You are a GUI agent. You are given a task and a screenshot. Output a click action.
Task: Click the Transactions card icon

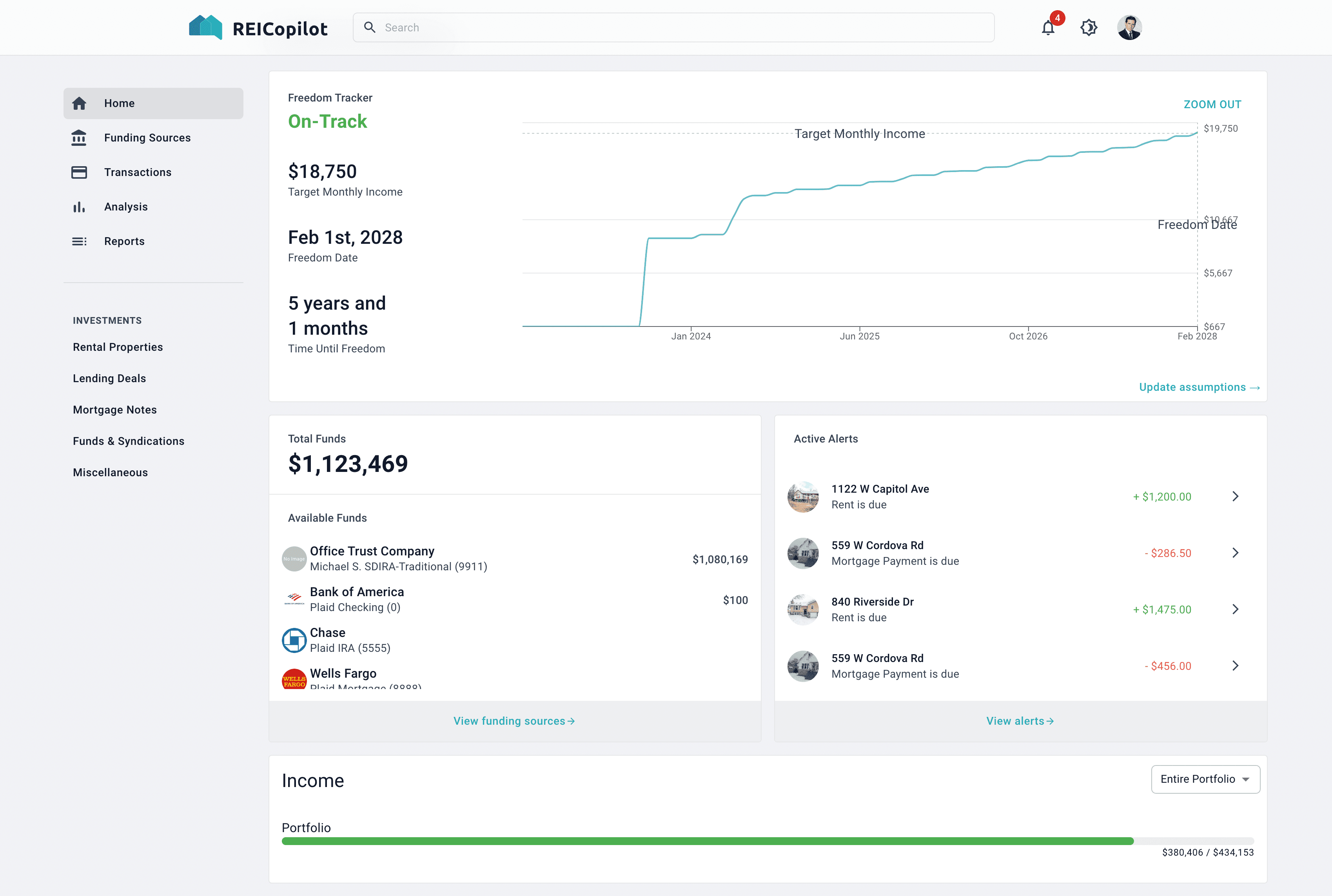(x=79, y=172)
